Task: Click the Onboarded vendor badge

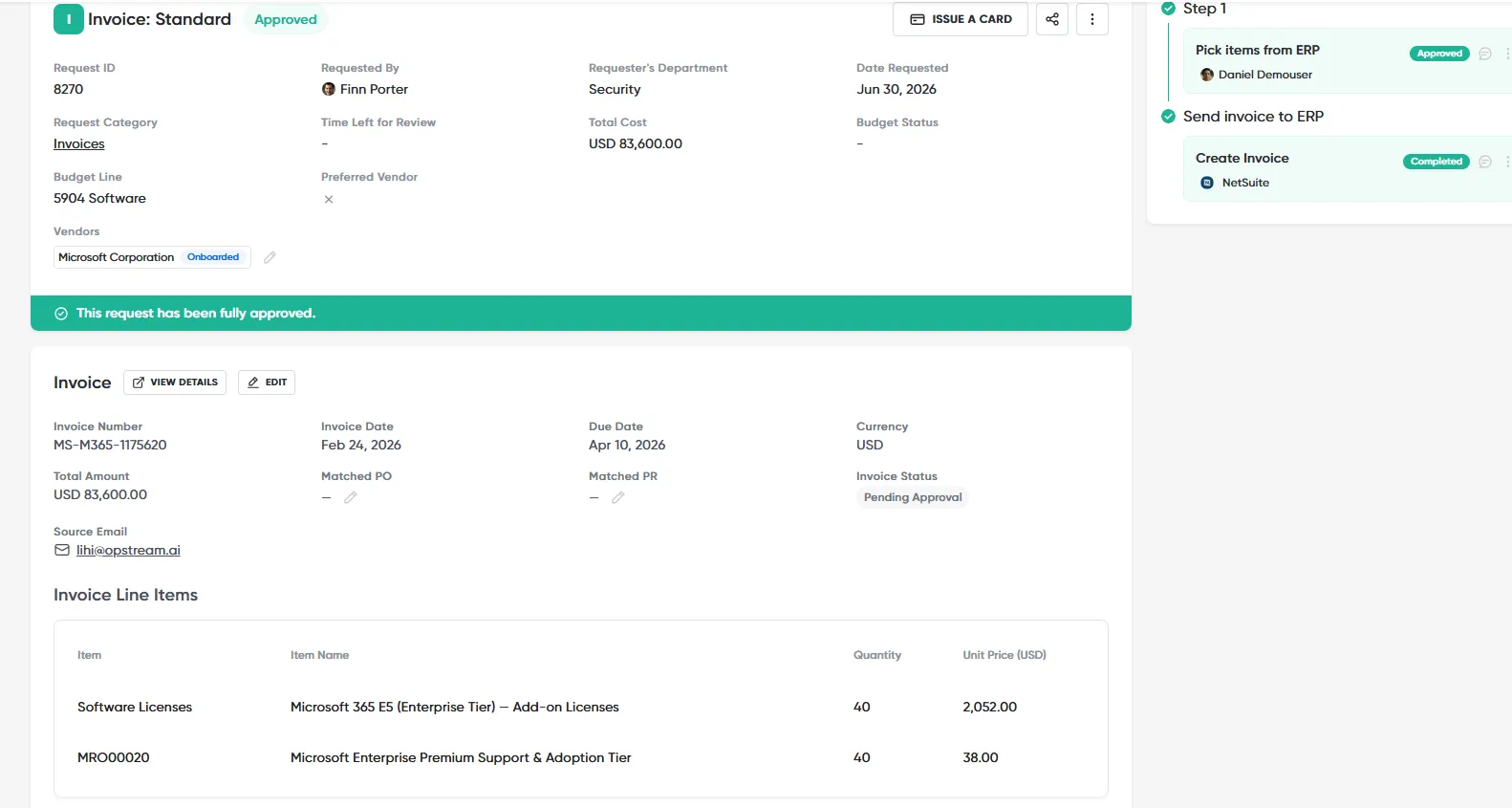Action: (213, 257)
